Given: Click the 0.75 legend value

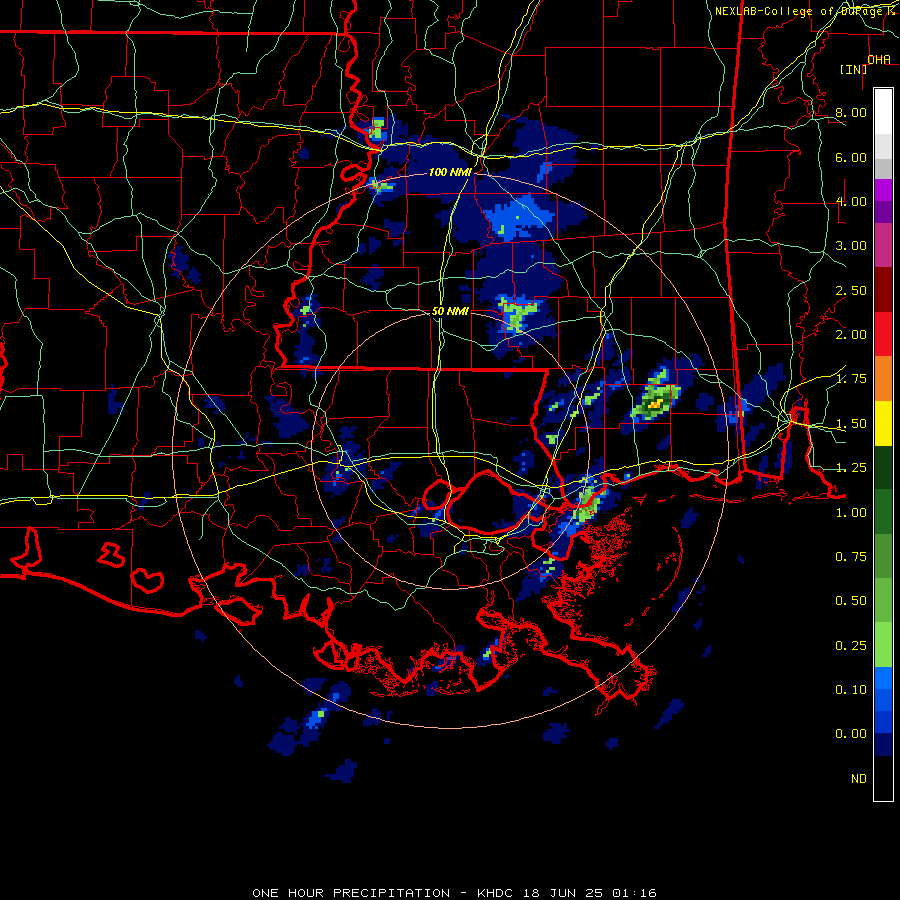Looking at the screenshot, I should [851, 557].
